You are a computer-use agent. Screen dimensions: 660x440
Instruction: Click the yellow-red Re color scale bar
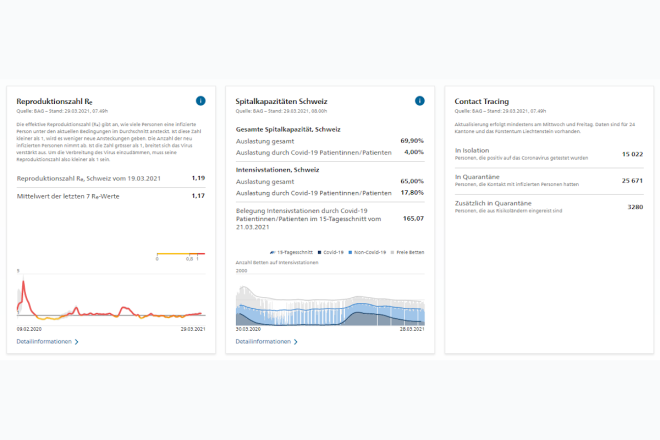coord(181,254)
